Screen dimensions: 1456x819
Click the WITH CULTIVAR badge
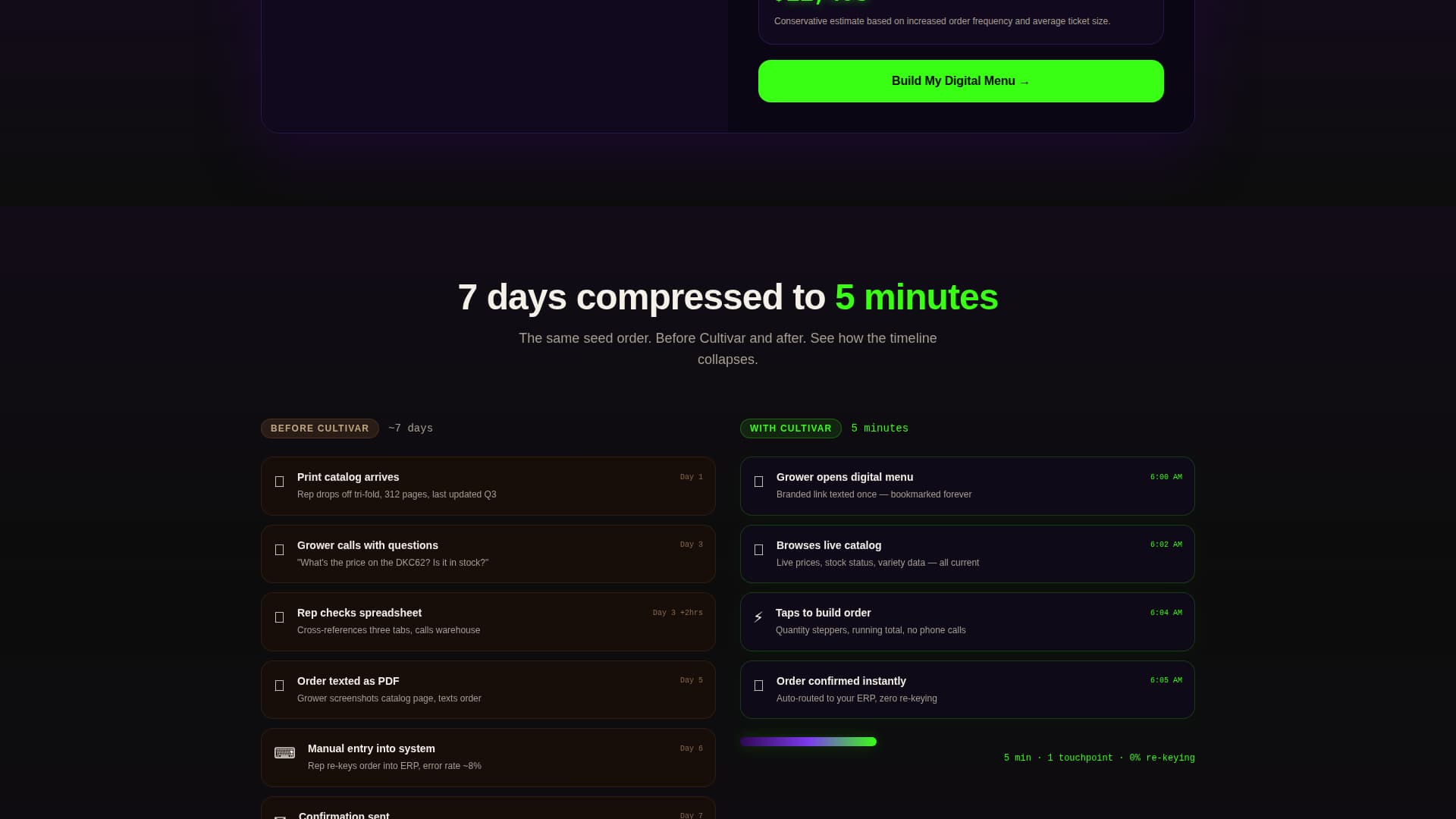point(791,428)
